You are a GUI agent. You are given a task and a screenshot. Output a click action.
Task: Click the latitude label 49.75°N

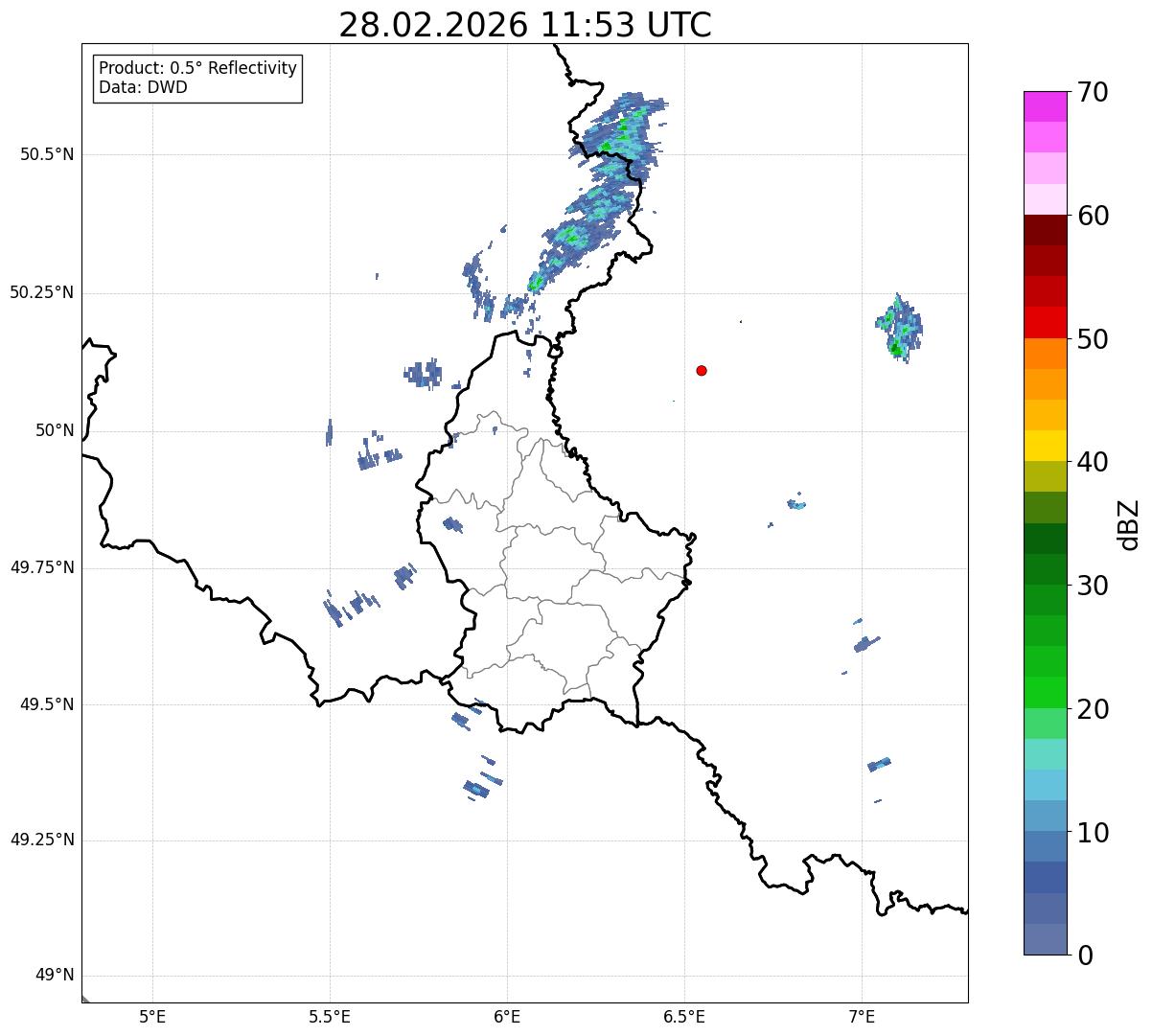[x=42, y=567]
